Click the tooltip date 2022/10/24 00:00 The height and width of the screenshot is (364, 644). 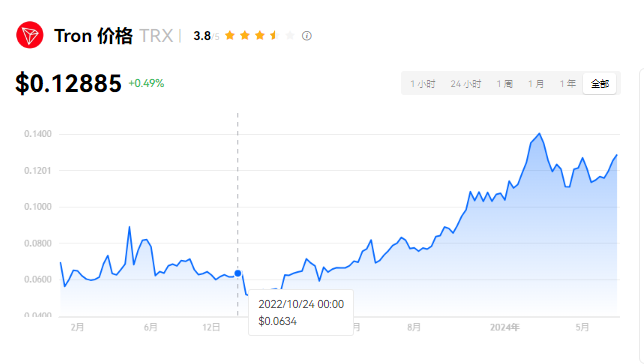[301, 304]
